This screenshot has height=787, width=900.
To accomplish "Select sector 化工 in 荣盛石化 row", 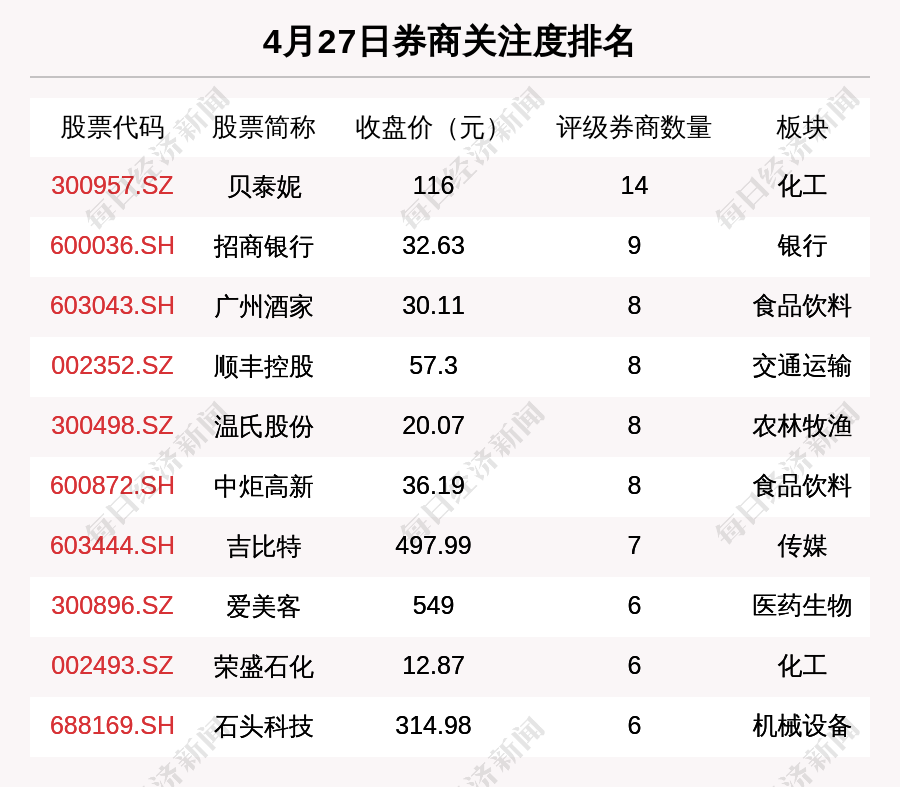I will [x=802, y=666].
